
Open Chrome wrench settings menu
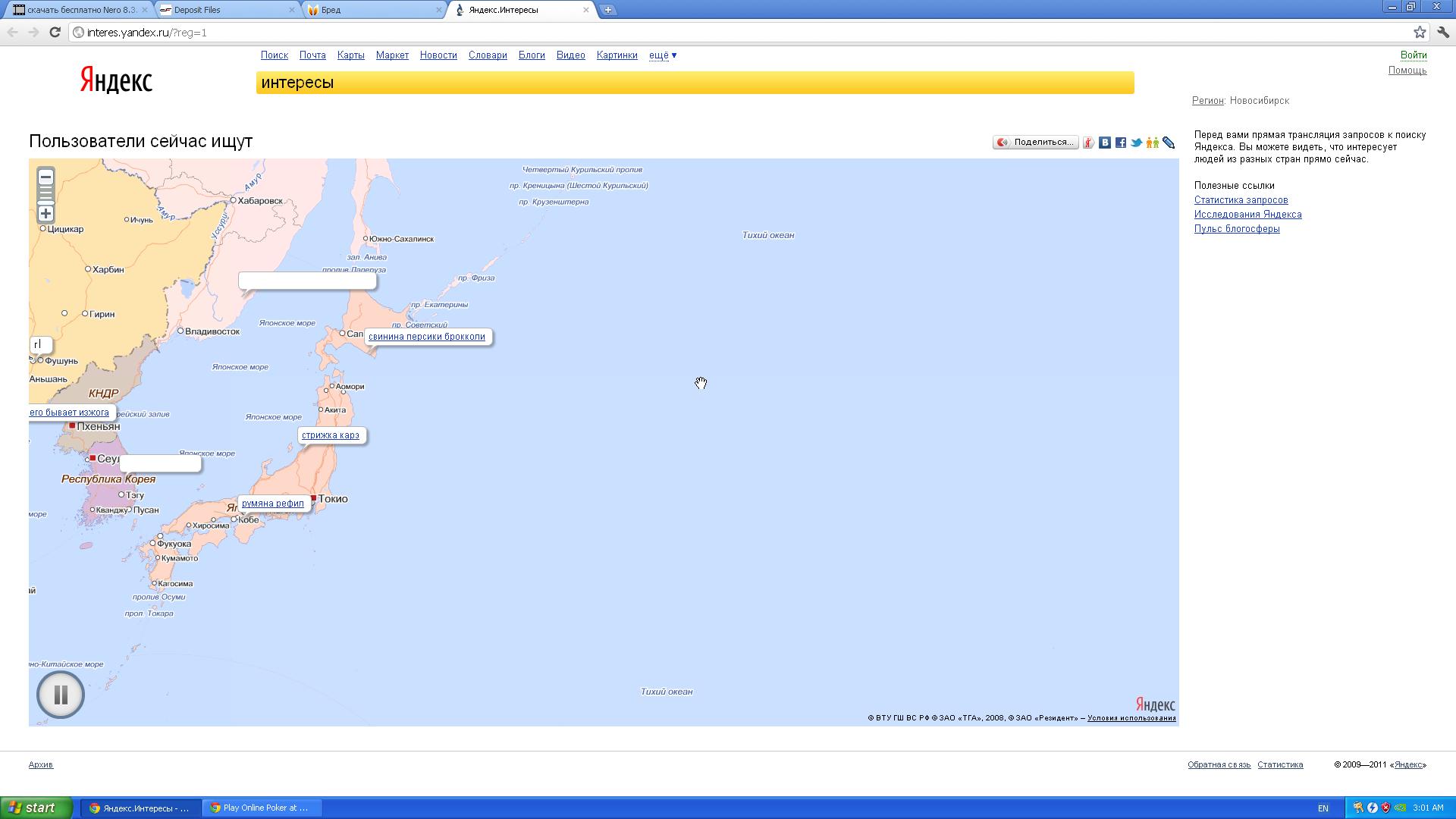click(x=1443, y=32)
